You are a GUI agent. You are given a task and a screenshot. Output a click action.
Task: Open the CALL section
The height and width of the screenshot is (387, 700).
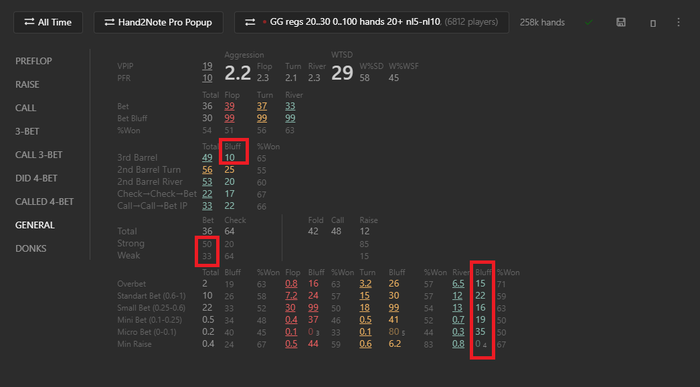pos(25,108)
